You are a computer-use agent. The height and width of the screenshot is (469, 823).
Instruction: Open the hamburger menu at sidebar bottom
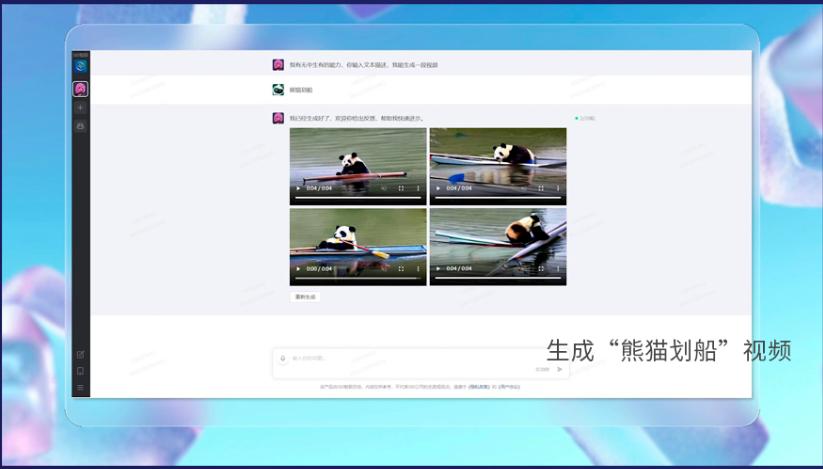tap(80, 387)
